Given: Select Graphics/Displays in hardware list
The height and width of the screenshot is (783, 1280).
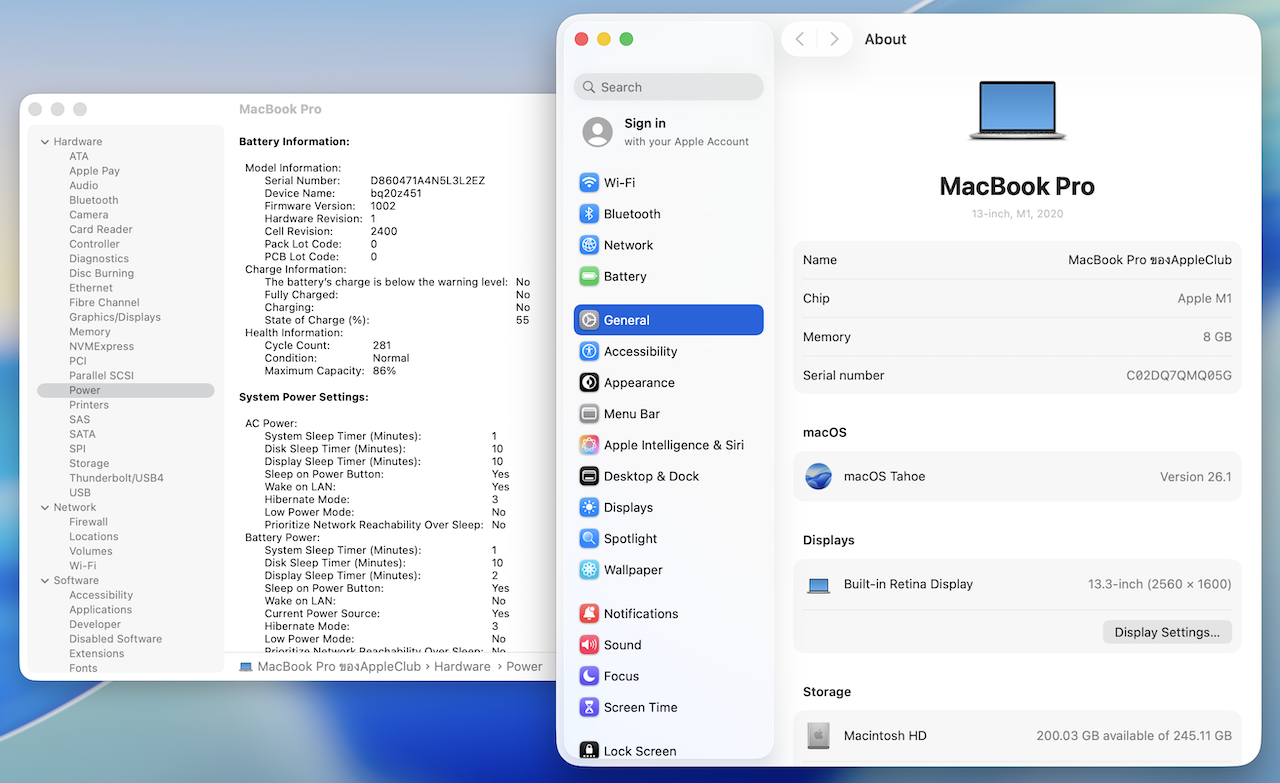Looking at the screenshot, I should [x=114, y=317].
